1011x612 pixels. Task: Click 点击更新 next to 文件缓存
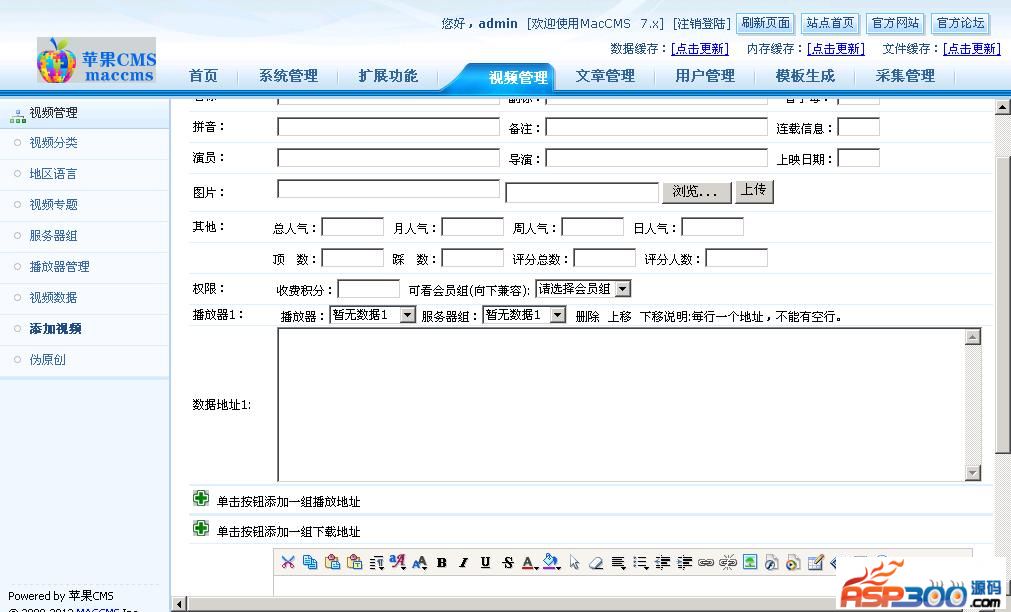972,49
